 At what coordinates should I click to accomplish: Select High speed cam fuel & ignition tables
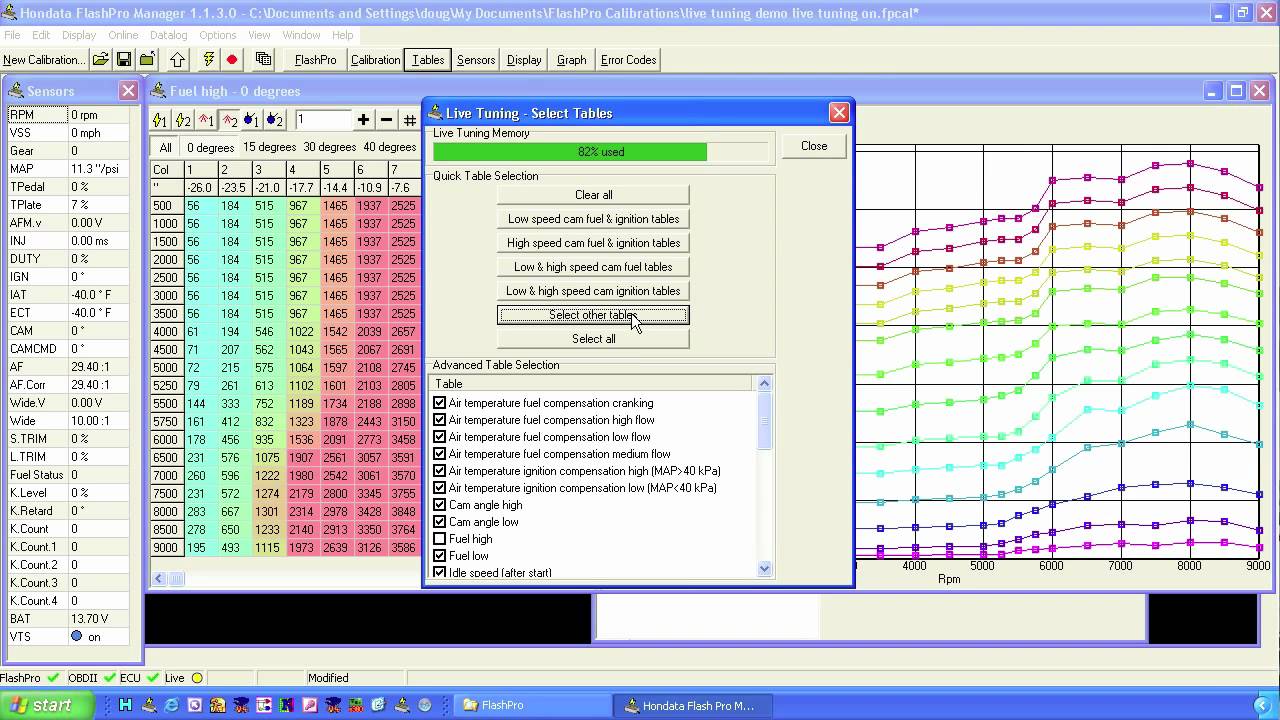tap(593, 243)
